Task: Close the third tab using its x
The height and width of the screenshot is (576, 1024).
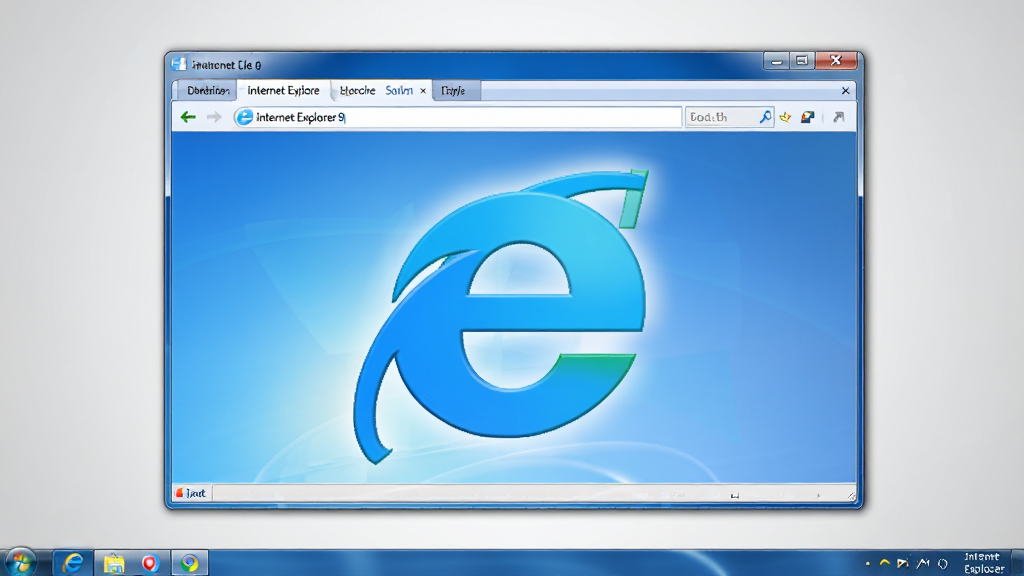Action: 423,91
